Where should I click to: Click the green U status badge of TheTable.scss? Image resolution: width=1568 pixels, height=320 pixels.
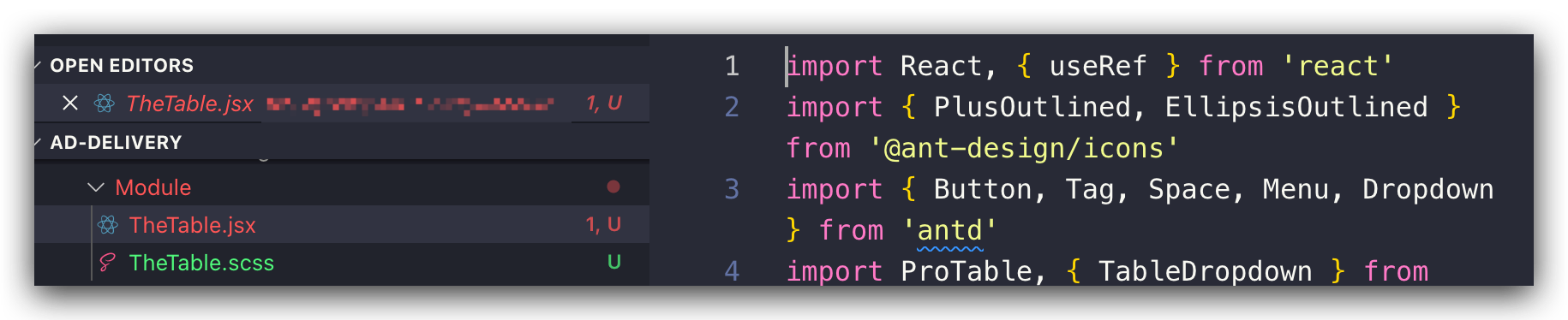tap(614, 262)
